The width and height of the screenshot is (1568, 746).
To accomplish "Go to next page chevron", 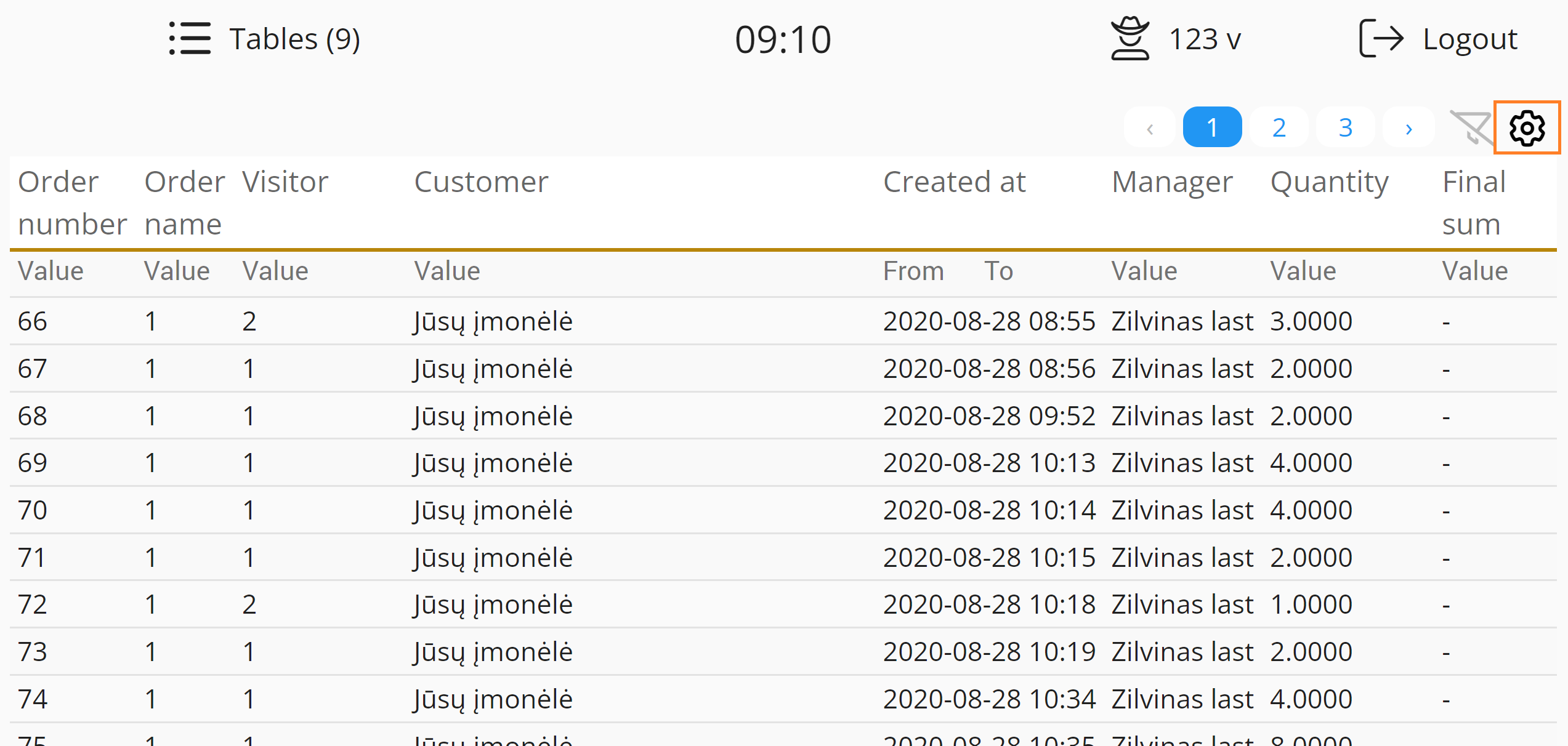I will (1408, 128).
